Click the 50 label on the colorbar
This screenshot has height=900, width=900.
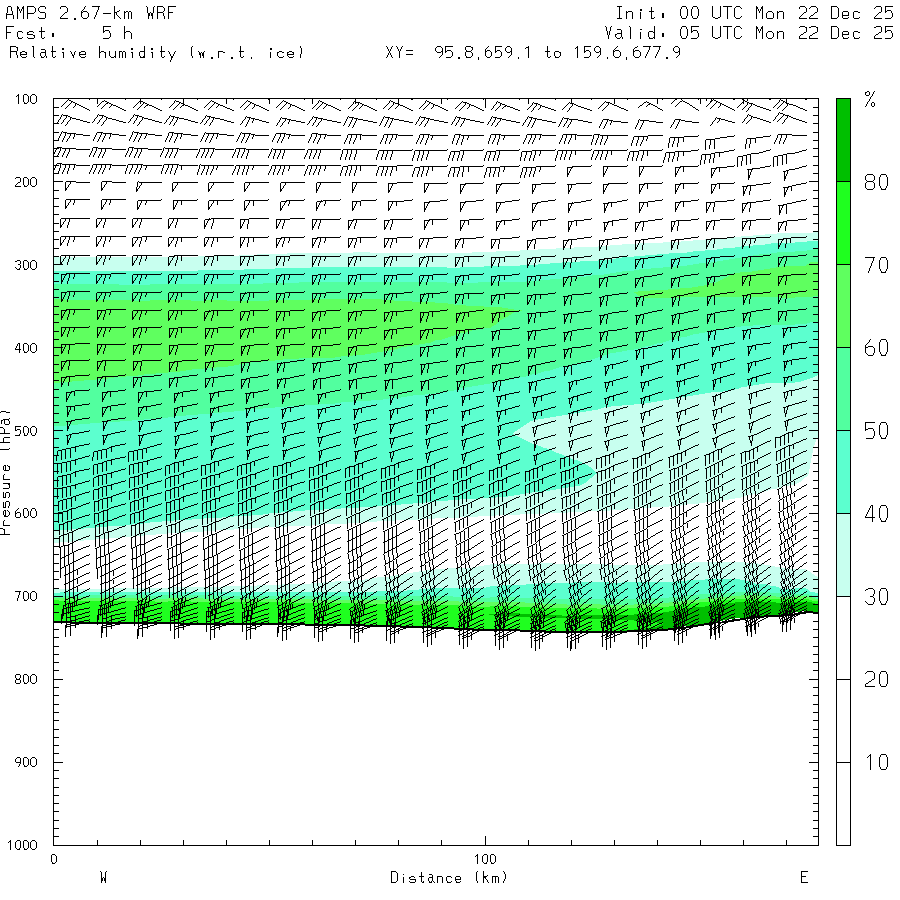click(876, 431)
